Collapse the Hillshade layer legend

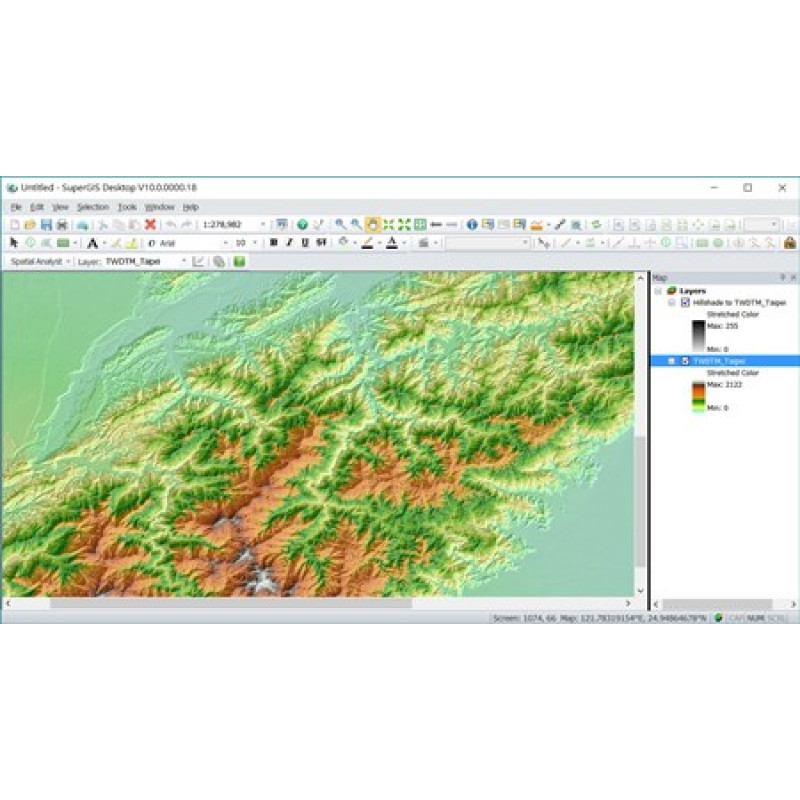pos(671,303)
